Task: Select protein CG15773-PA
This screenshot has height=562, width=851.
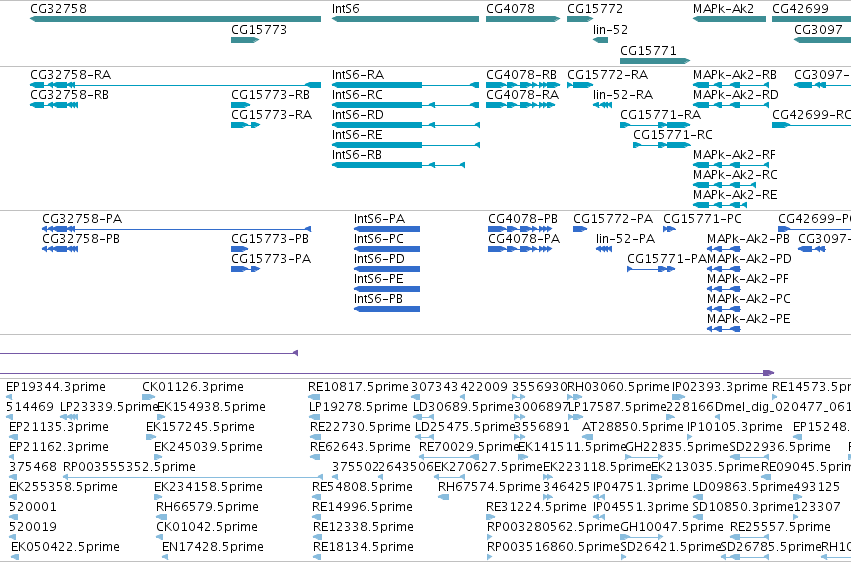Action: coord(245,269)
